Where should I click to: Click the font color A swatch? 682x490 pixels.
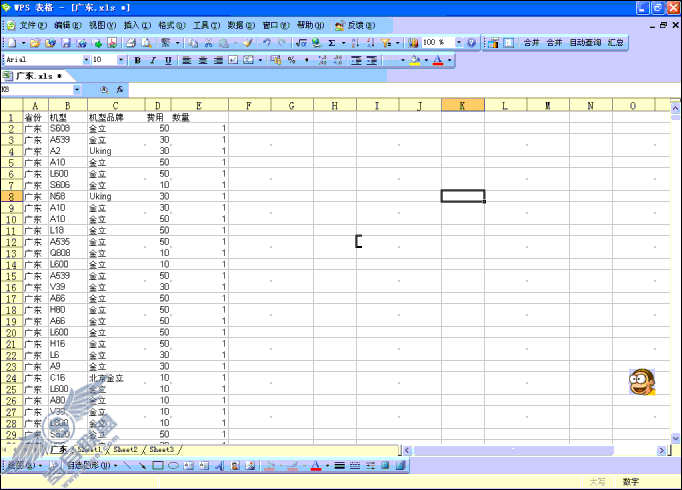(438, 60)
